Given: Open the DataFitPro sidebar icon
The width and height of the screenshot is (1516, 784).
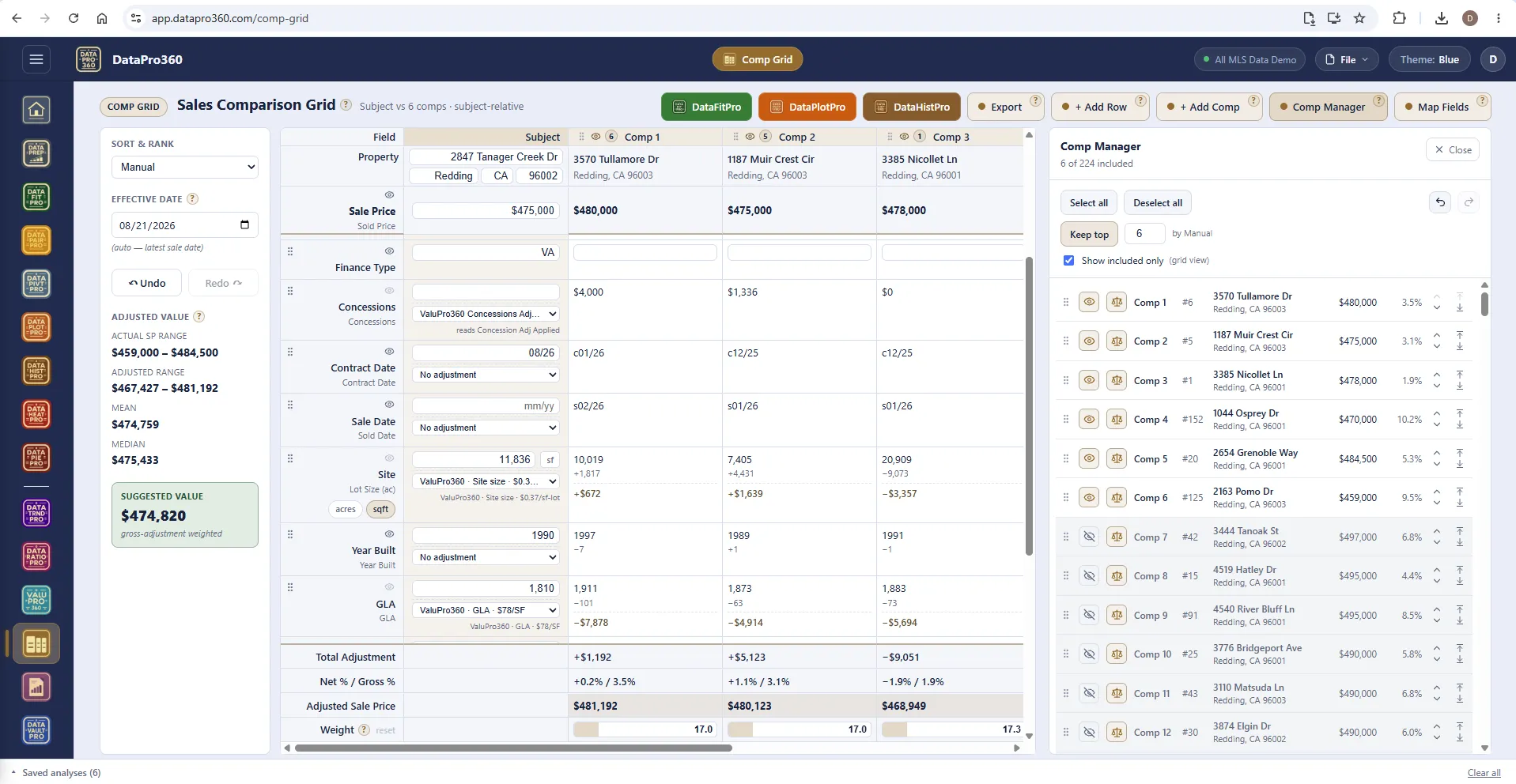Looking at the screenshot, I should coord(36,197).
